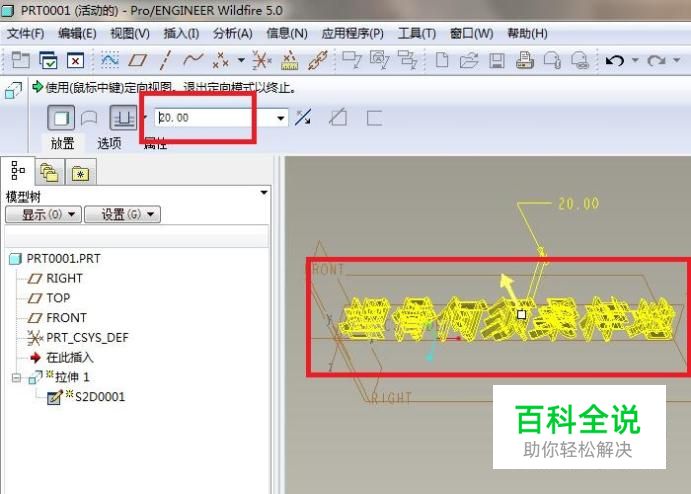Toggle thicken sketch option
Viewport: 691px width, 494px height.
coord(374,118)
